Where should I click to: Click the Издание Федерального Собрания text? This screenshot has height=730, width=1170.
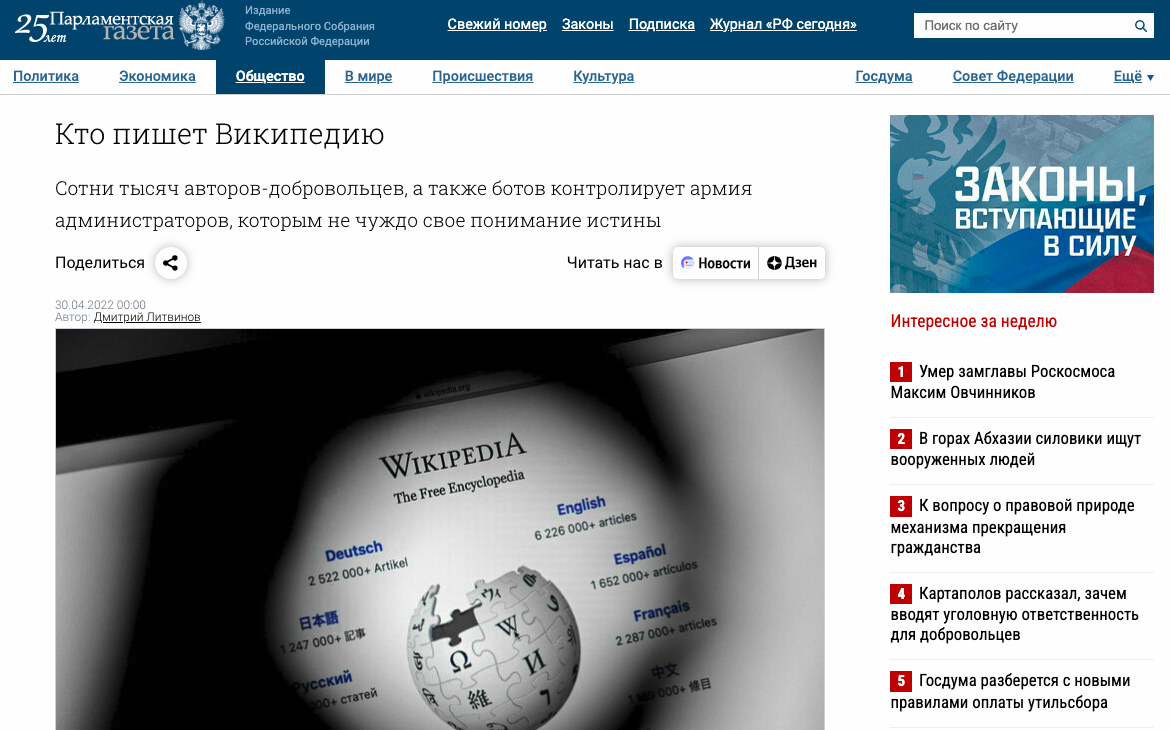(x=310, y=26)
